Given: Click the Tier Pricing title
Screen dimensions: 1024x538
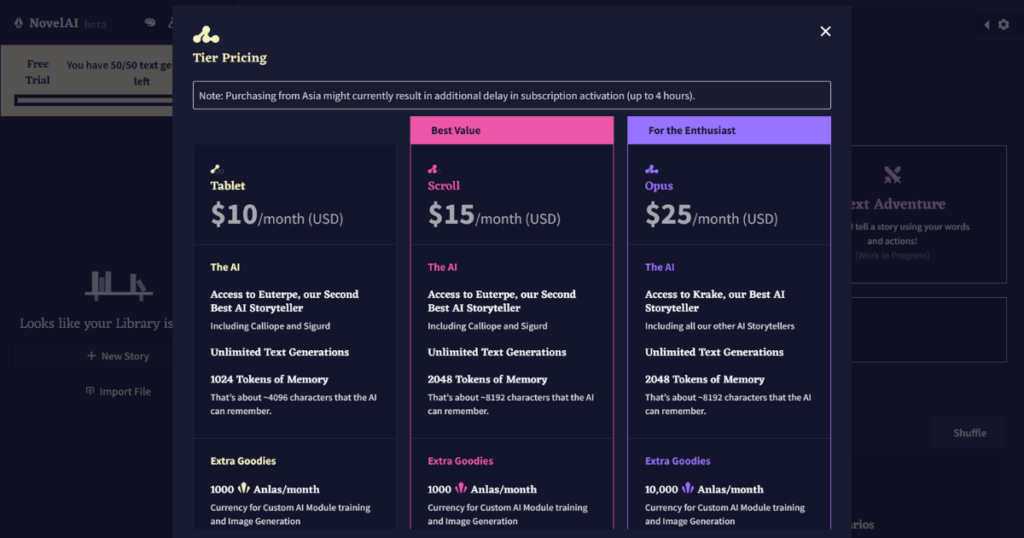Looking at the screenshot, I should tap(230, 57).
